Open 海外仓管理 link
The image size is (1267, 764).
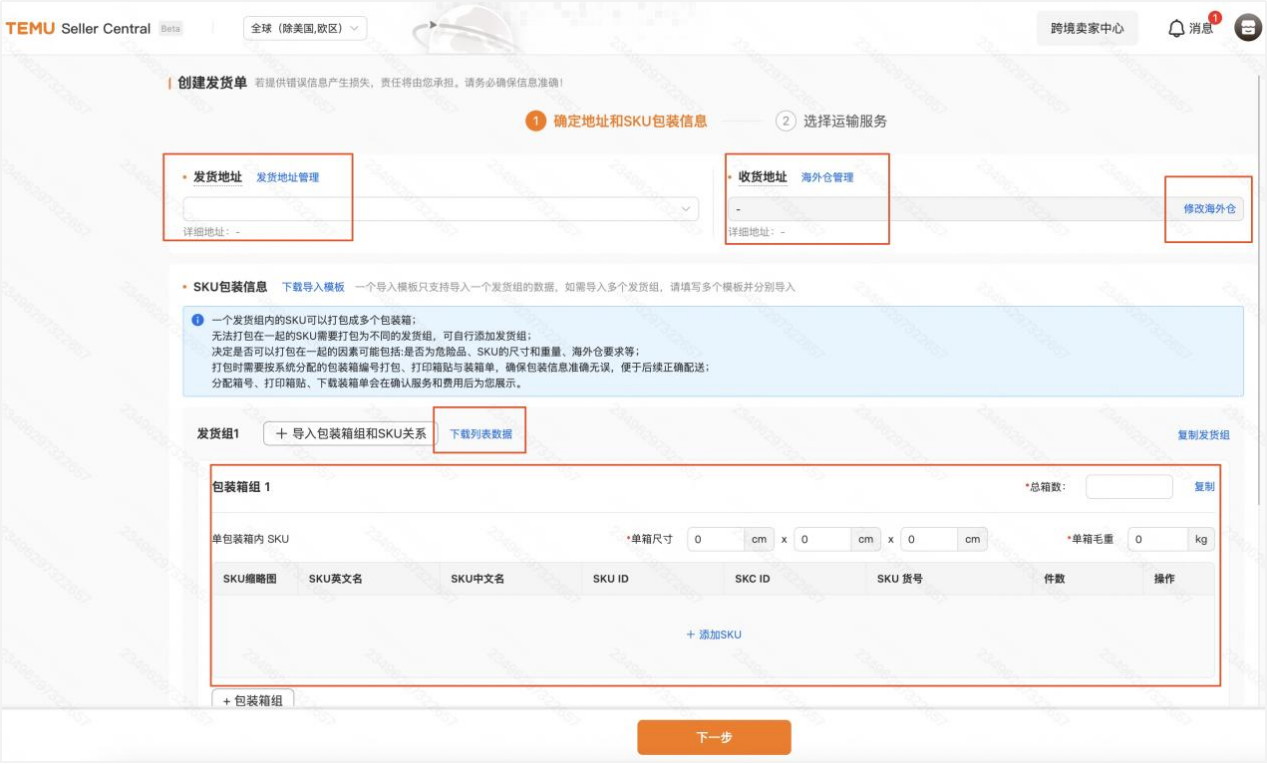tap(827, 177)
